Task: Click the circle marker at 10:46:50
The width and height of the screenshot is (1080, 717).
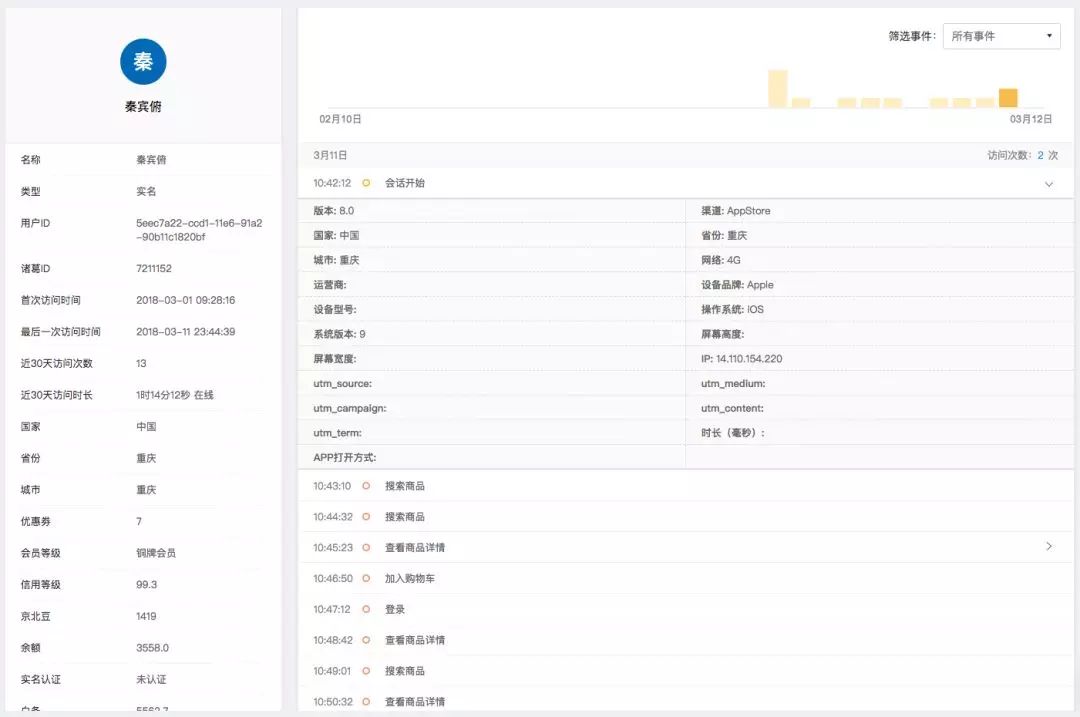Action: [x=366, y=579]
